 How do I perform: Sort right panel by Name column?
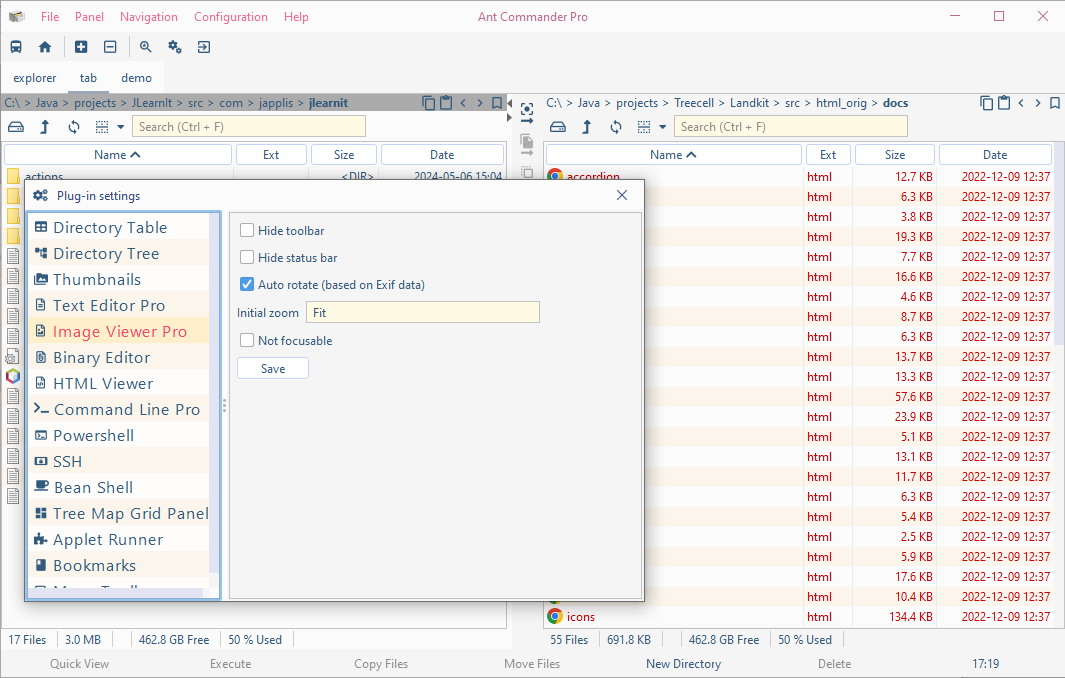(673, 155)
